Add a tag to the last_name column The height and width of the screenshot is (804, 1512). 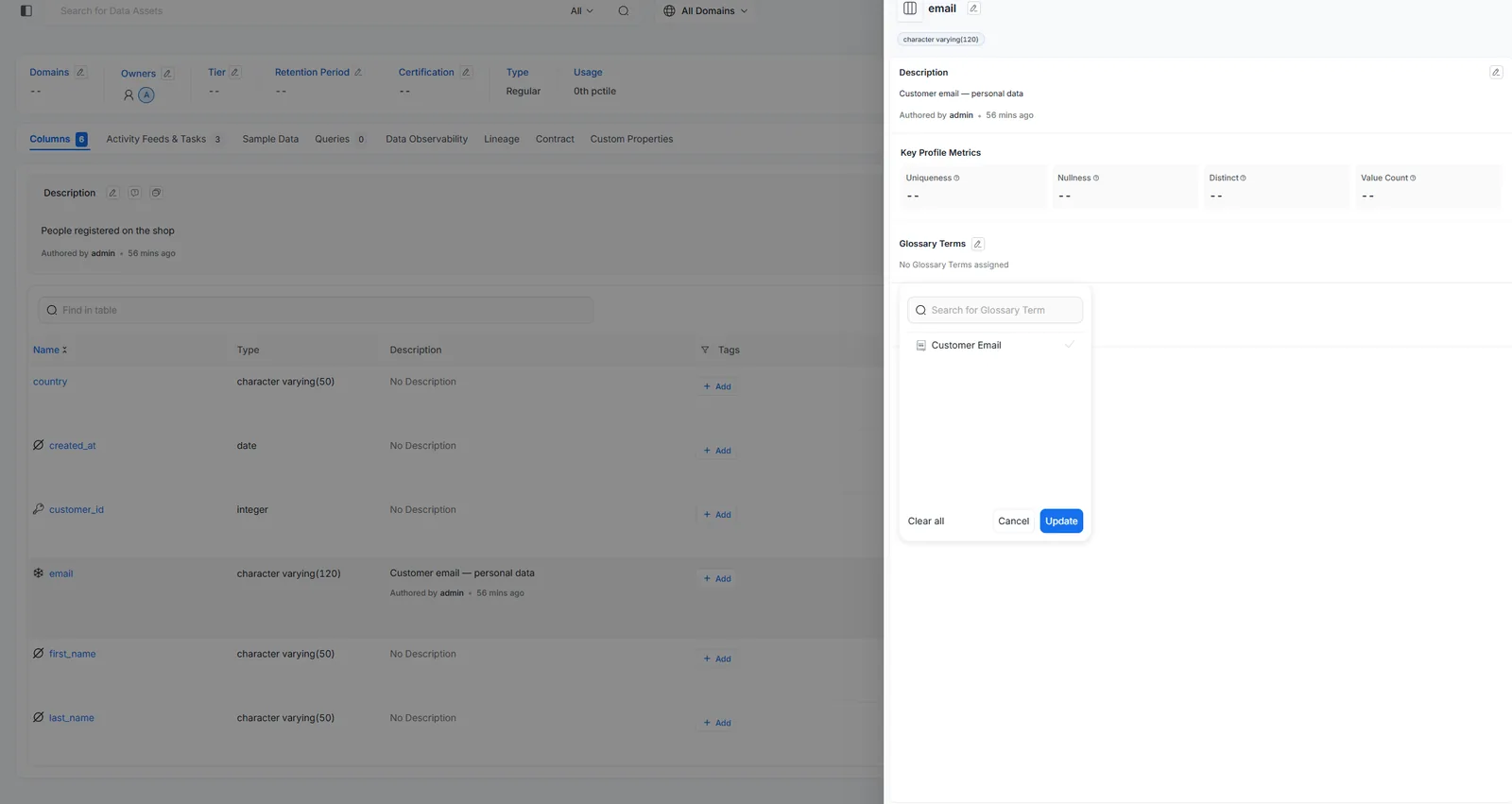(717, 723)
